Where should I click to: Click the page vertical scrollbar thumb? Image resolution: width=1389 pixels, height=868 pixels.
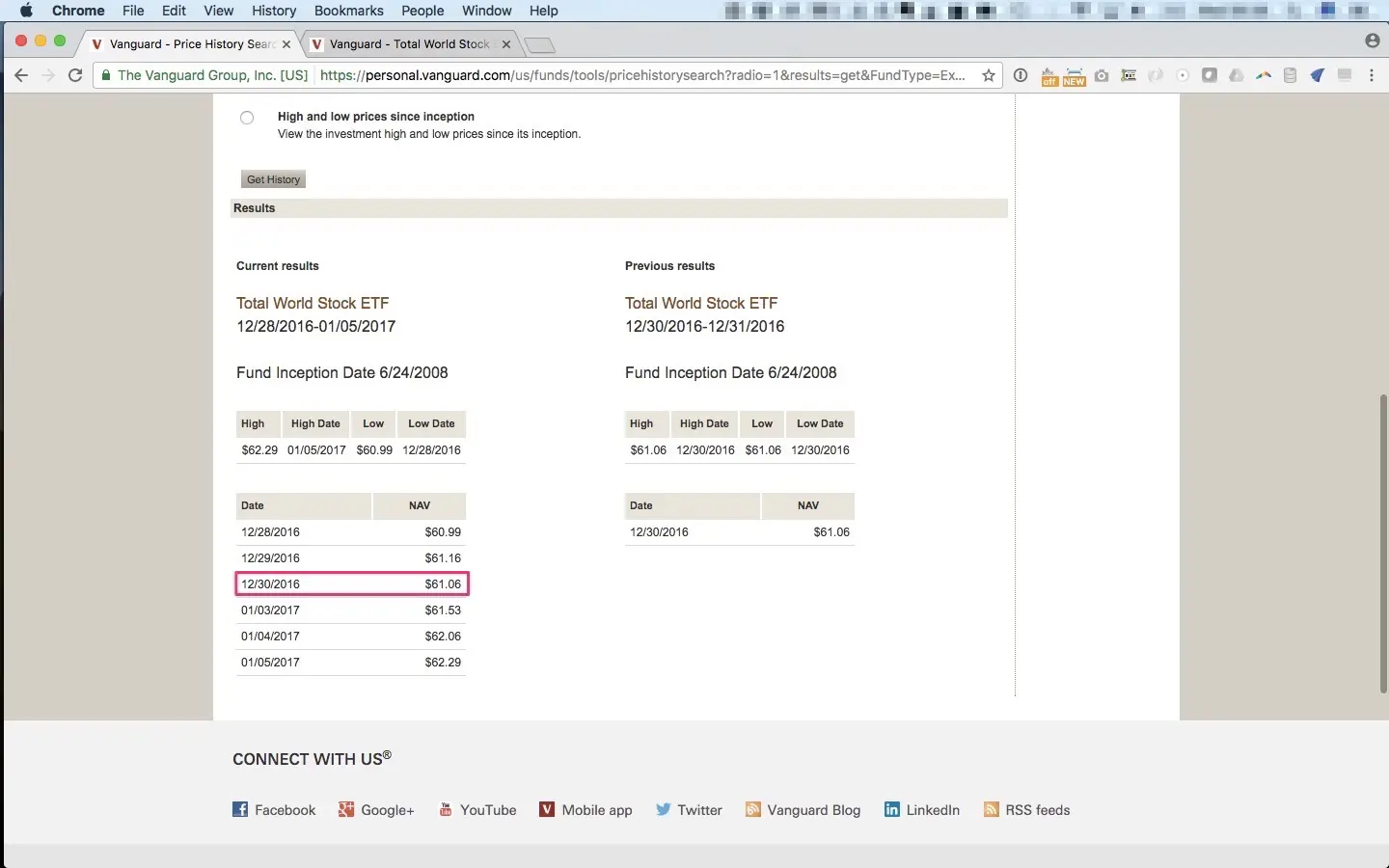click(1383, 543)
